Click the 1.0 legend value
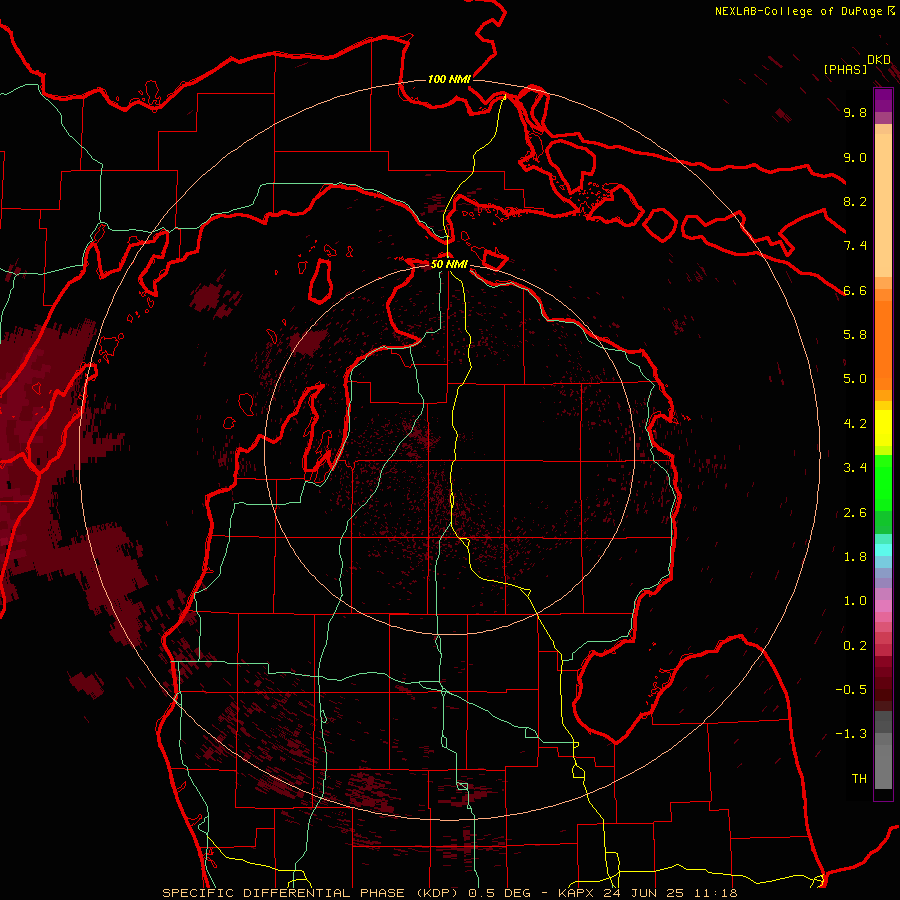 click(x=855, y=600)
